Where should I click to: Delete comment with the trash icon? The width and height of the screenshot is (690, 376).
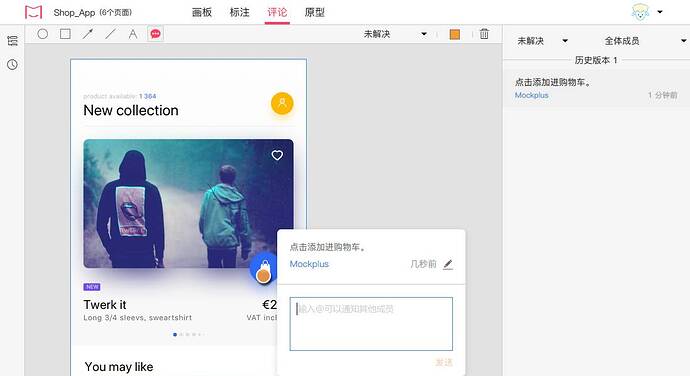coord(484,34)
